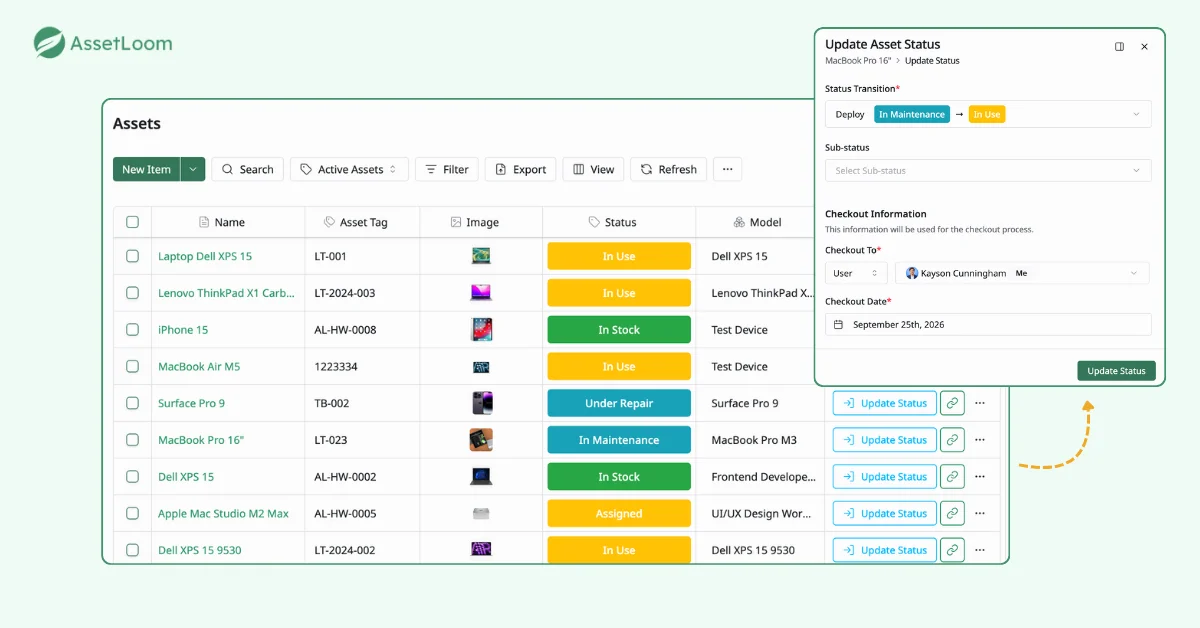Click the Name column header
Viewport: 1200px width, 628px height.
[x=229, y=222]
